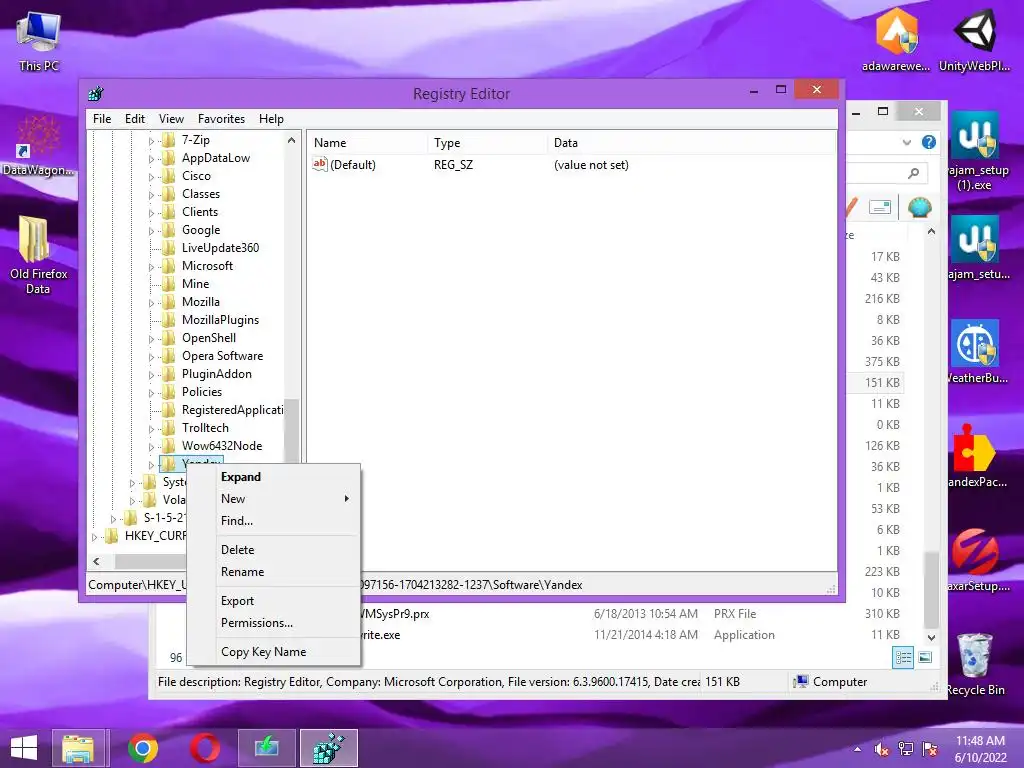Open the DataWagon desktop shortcut
This screenshot has width=1024, height=768.
39,145
